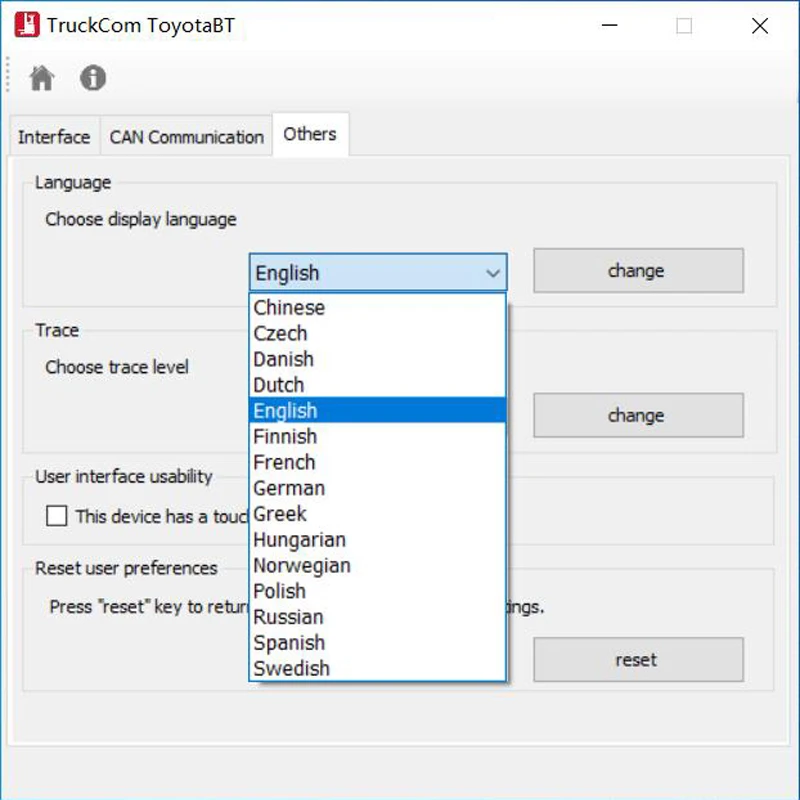Select the Others tab

click(x=310, y=134)
